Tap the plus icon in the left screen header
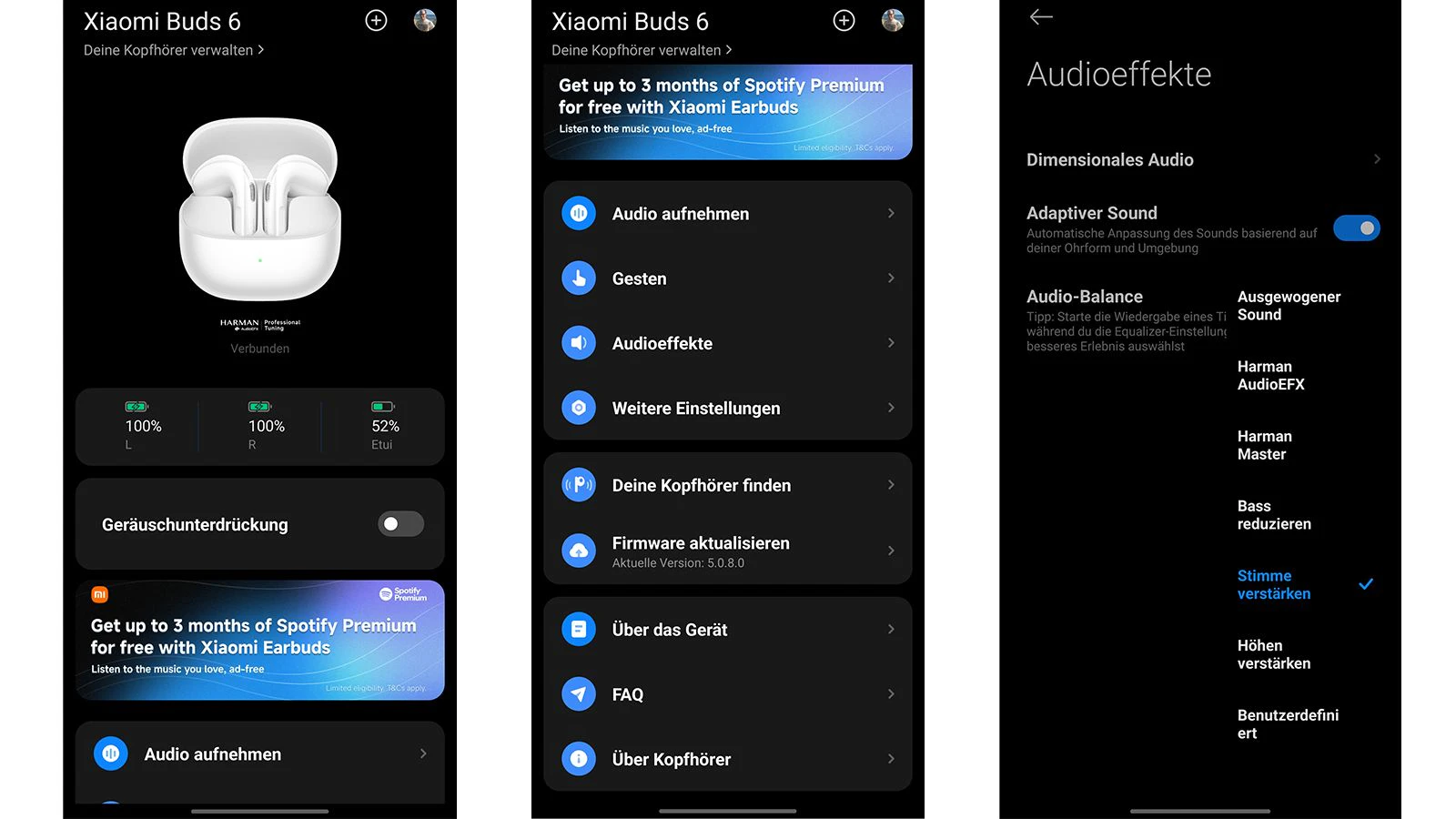This screenshot has width=1456, height=819. 376,20
